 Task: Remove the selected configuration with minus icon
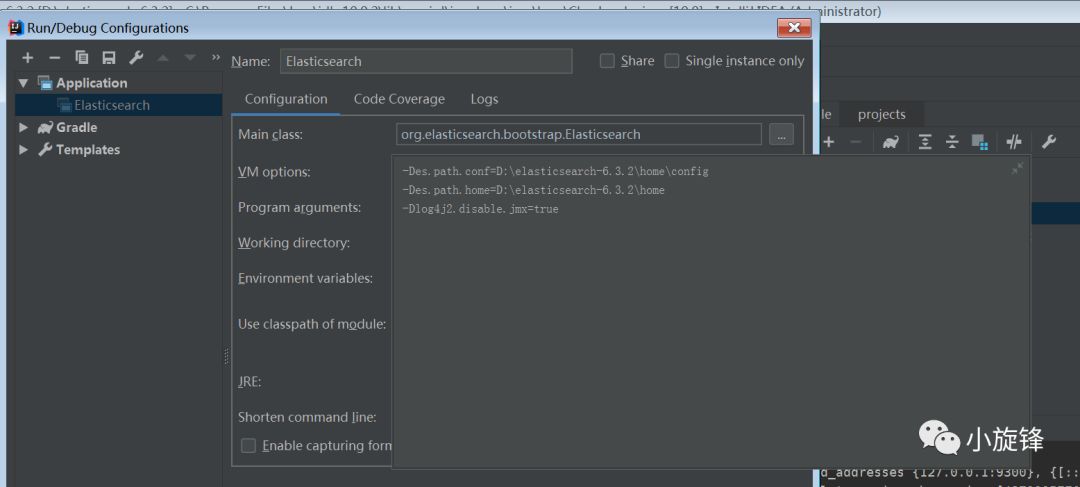(55, 58)
